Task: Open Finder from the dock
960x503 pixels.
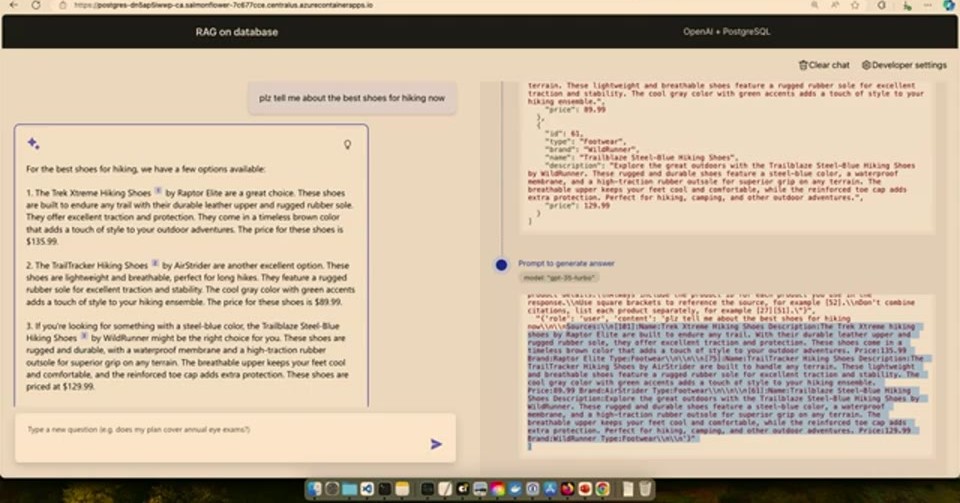Action: click(x=314, y=488)
